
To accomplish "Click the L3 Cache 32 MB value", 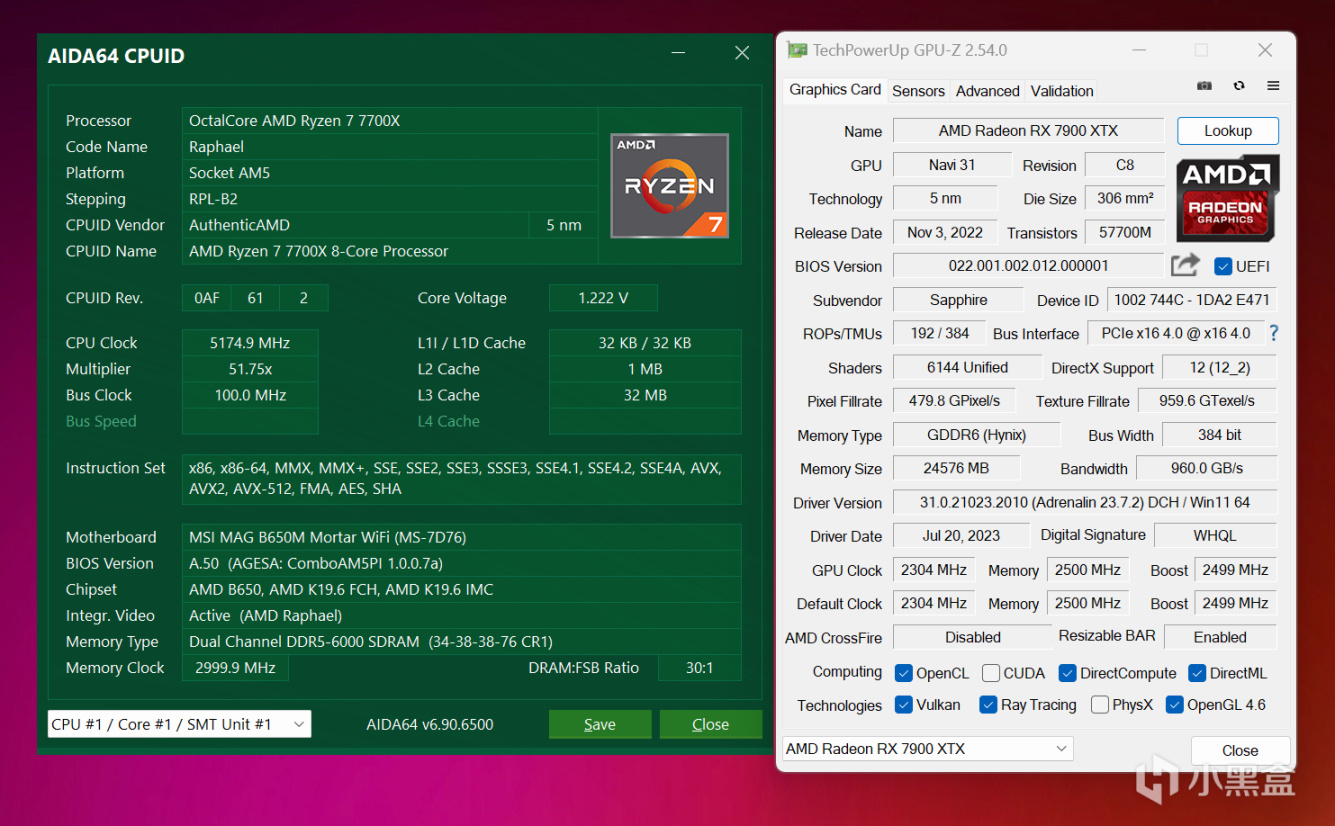I will click(x=645, y=395).
